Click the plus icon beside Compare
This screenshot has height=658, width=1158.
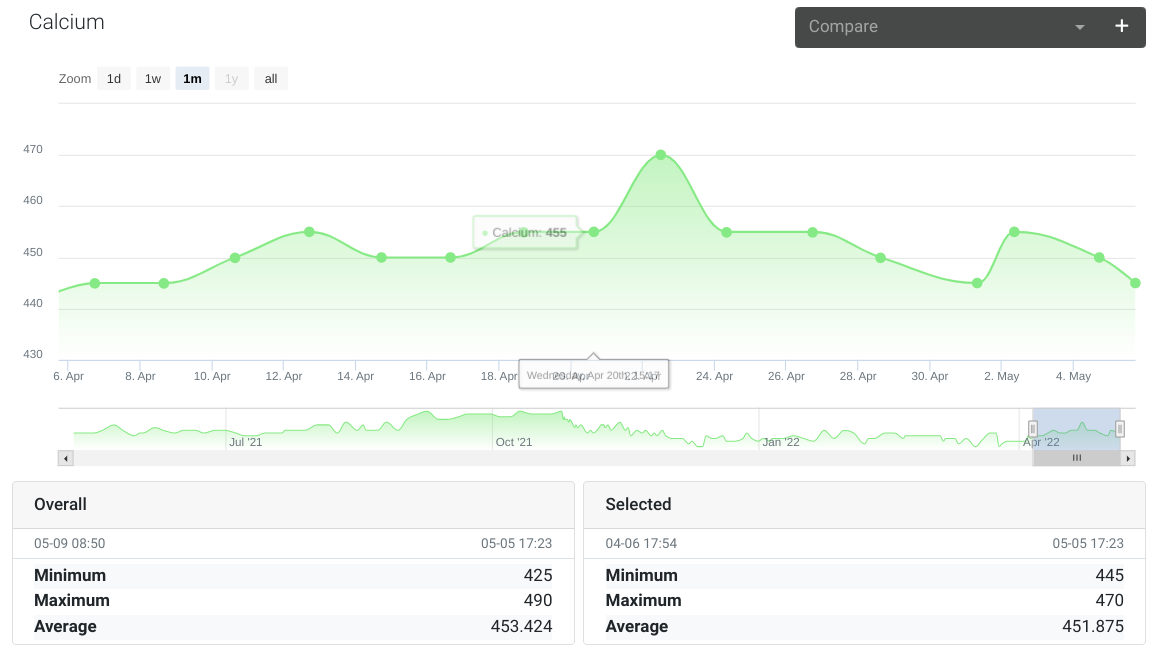tap(1121, 27)
